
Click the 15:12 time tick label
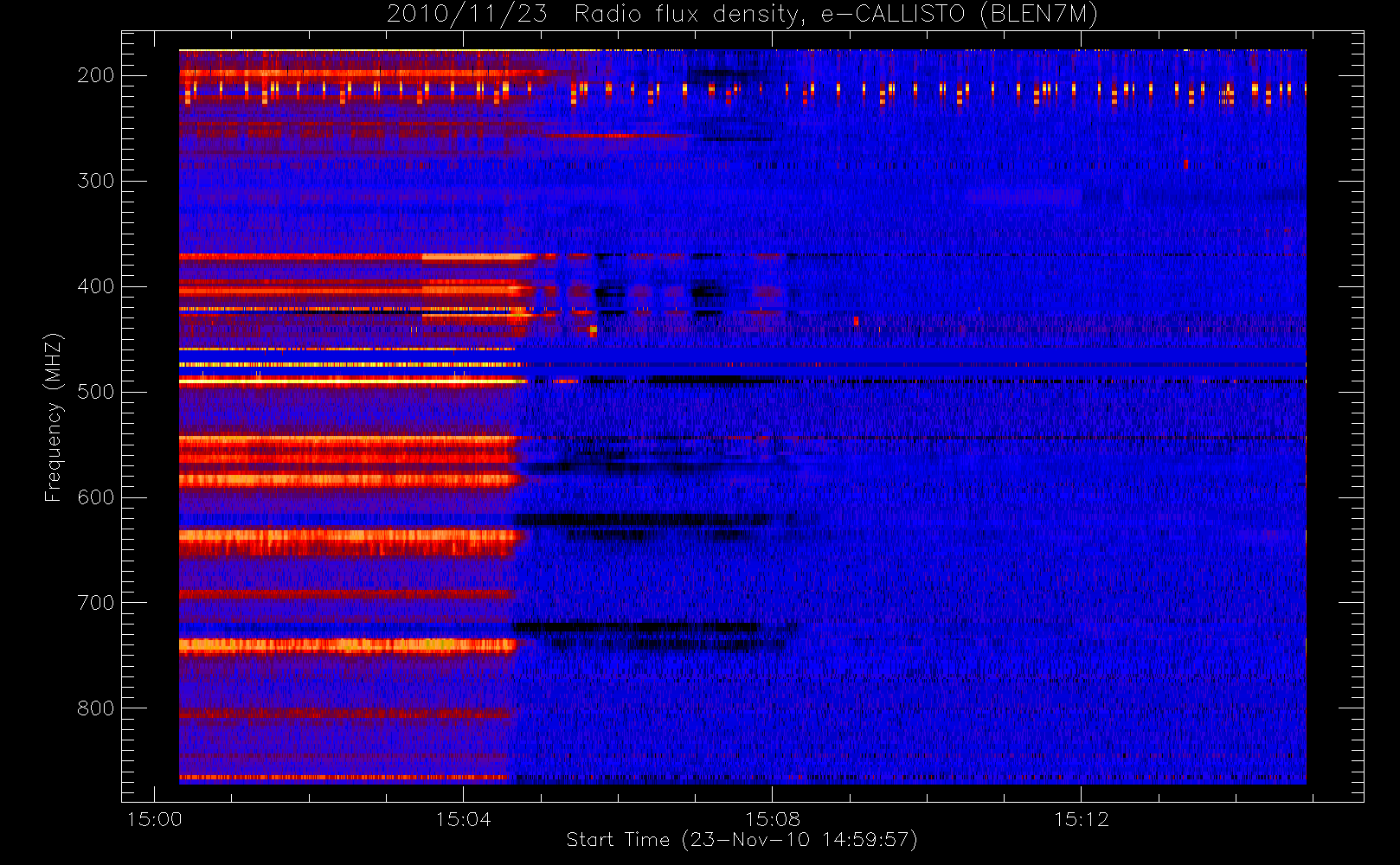(x=1082, y=819)
